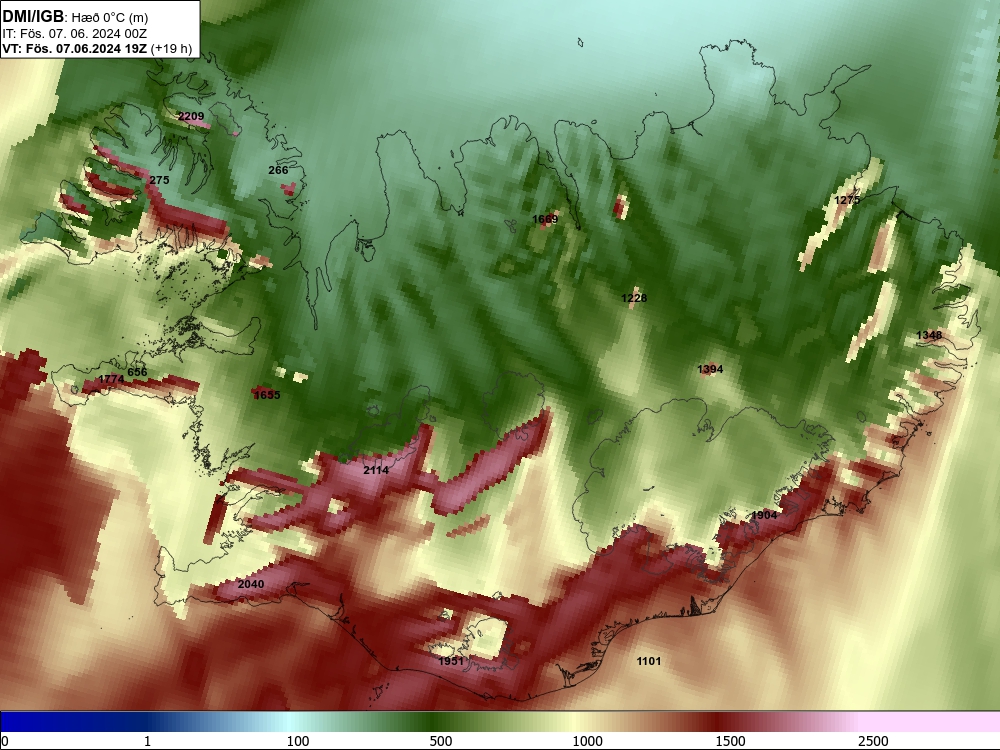1000x750 pixels.
Task: Click the map value label 1669
Action: pos(545,219)
